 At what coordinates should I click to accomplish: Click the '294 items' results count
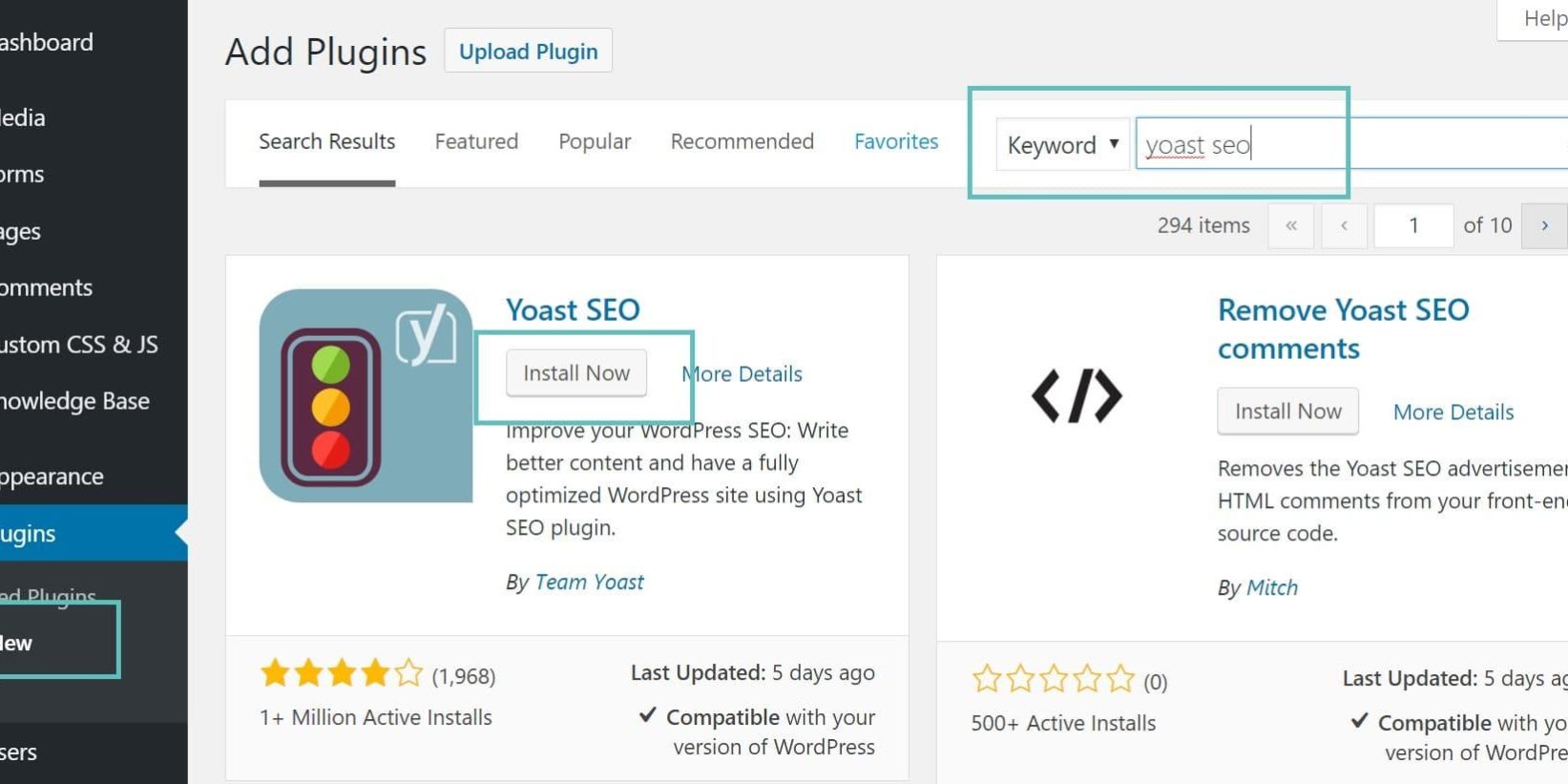point(1203,225)
